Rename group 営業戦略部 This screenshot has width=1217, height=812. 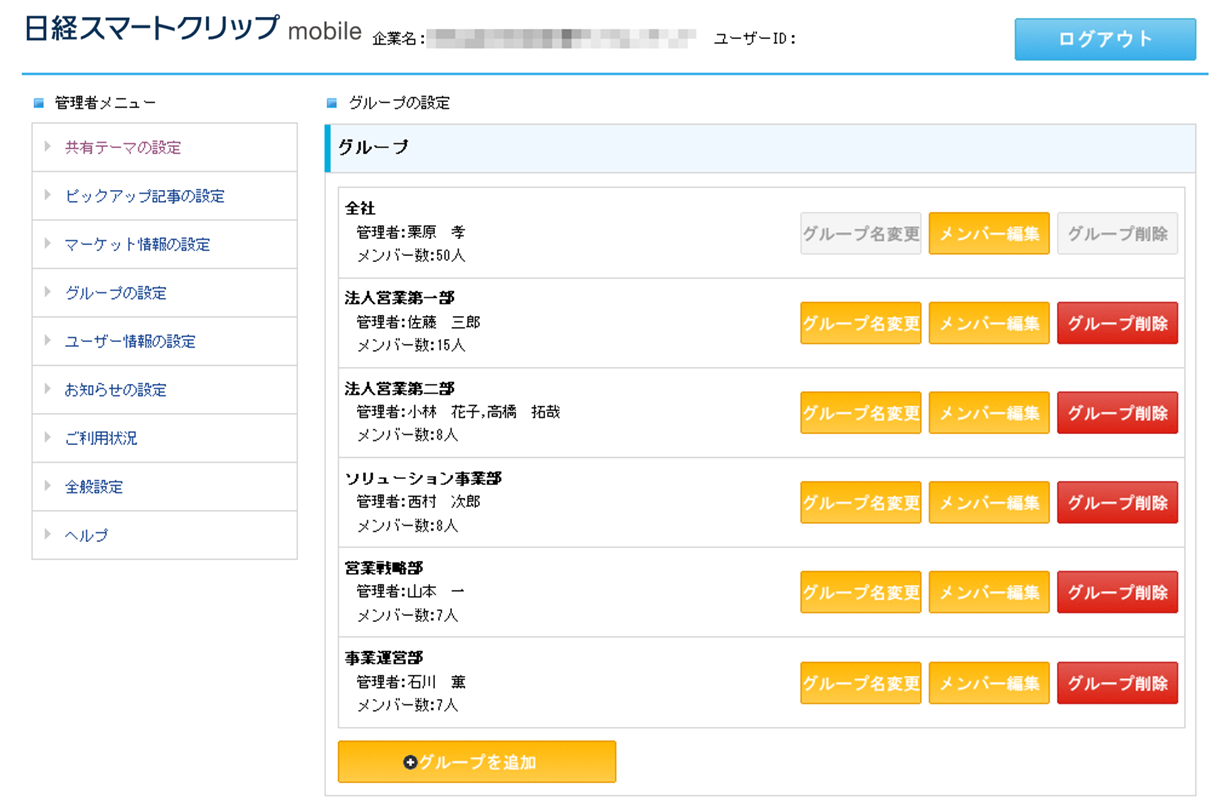[861, 592]
